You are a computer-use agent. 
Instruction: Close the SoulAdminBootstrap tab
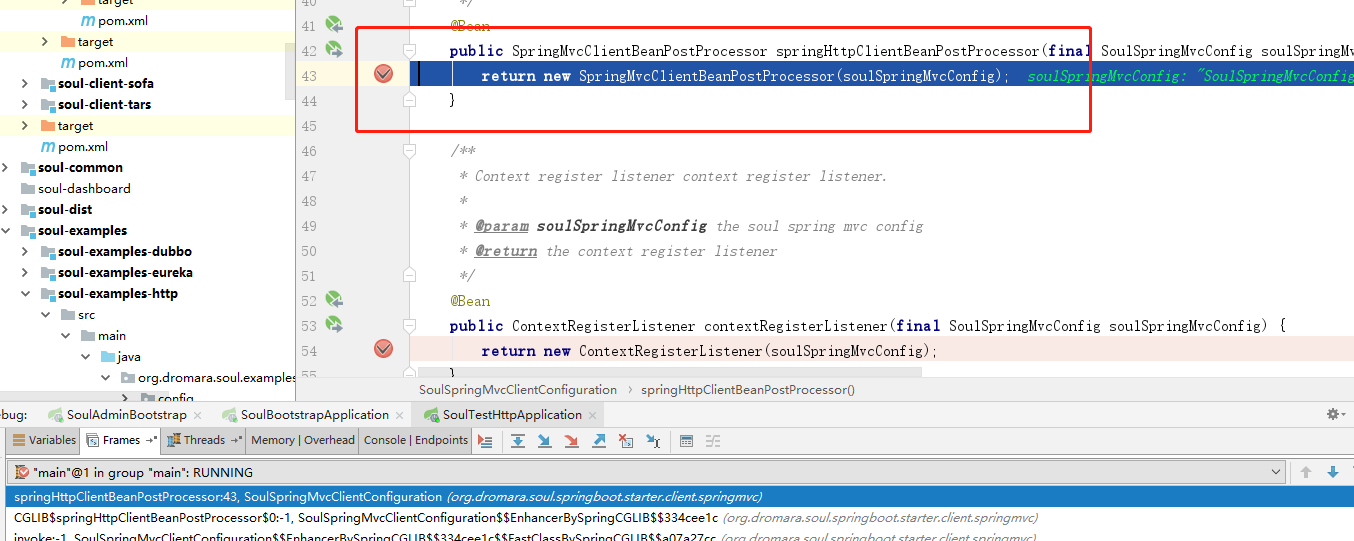coord(197,415)
